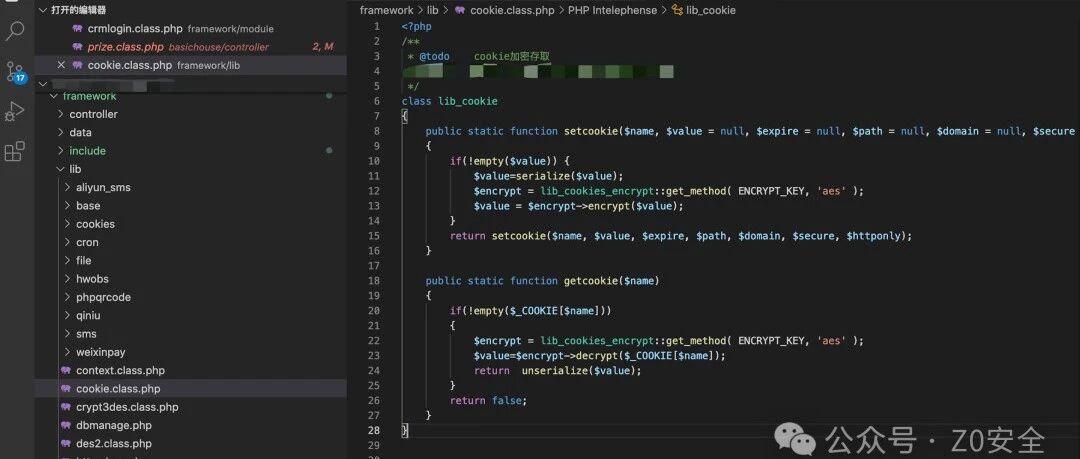Screen dimensions: 1080x459
Task: Expand the phpqrcode folder
Action: click(191, 297)
